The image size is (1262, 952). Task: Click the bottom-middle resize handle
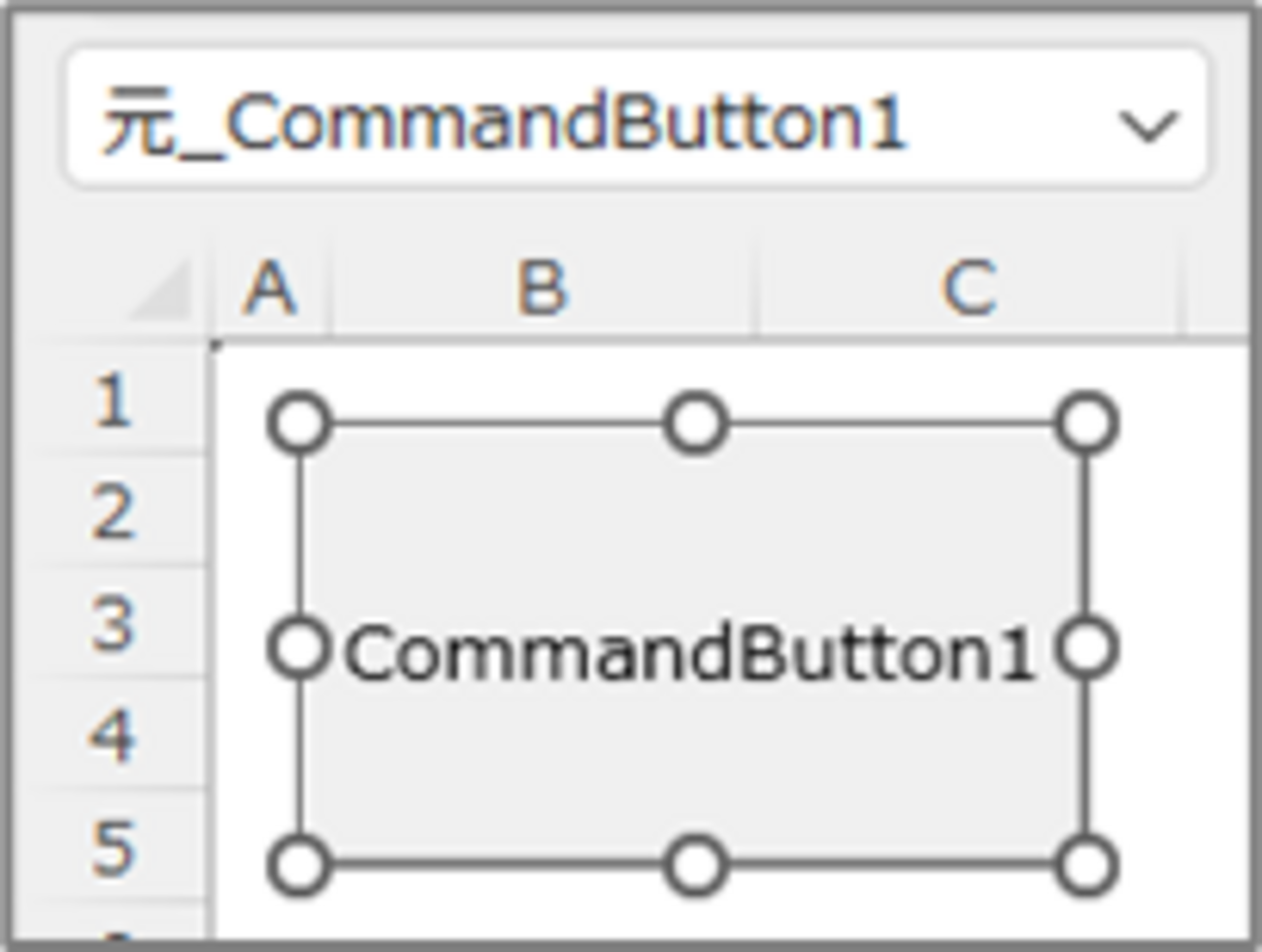(695, 866)
